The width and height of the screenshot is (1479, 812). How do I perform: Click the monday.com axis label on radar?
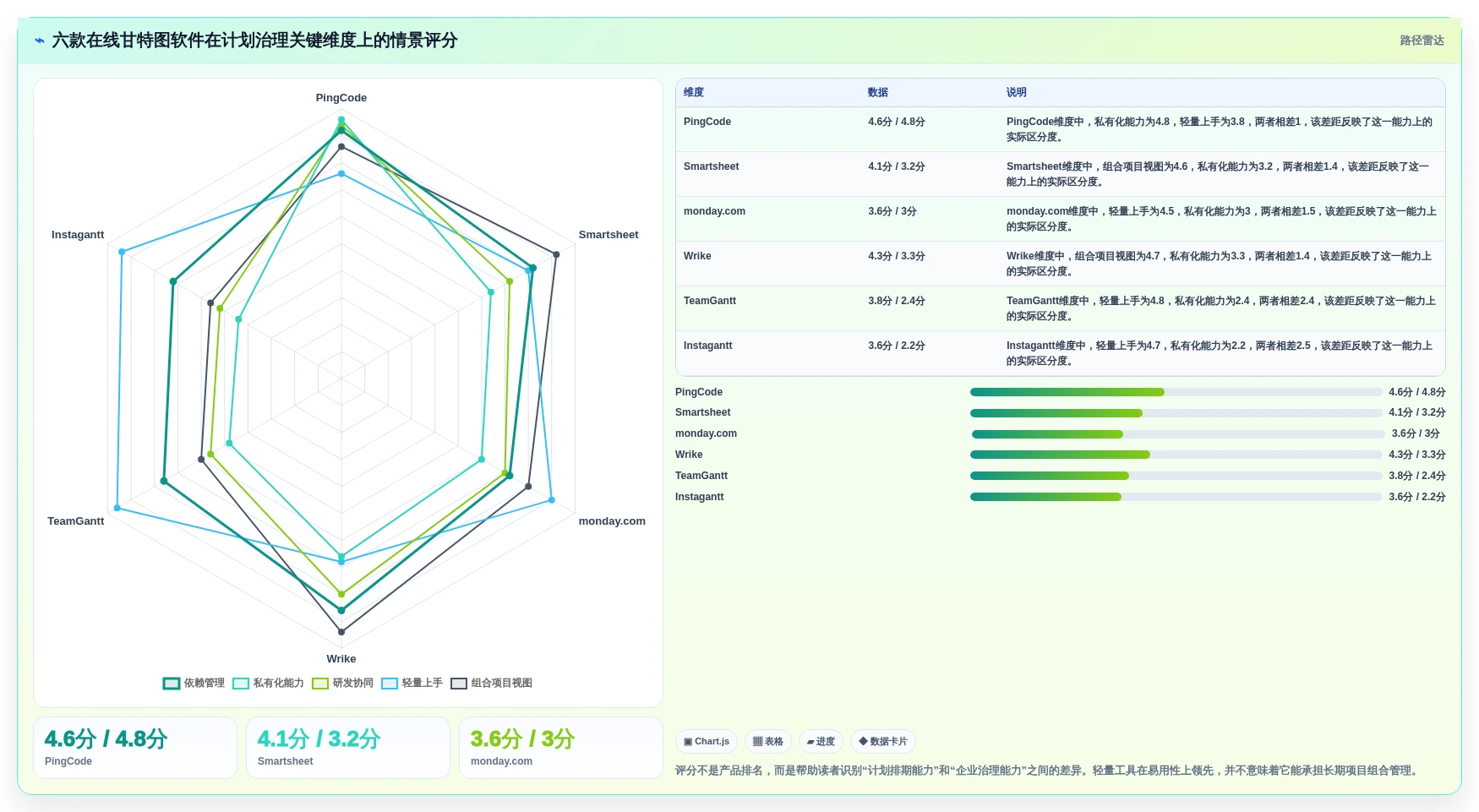pos(612,521)
